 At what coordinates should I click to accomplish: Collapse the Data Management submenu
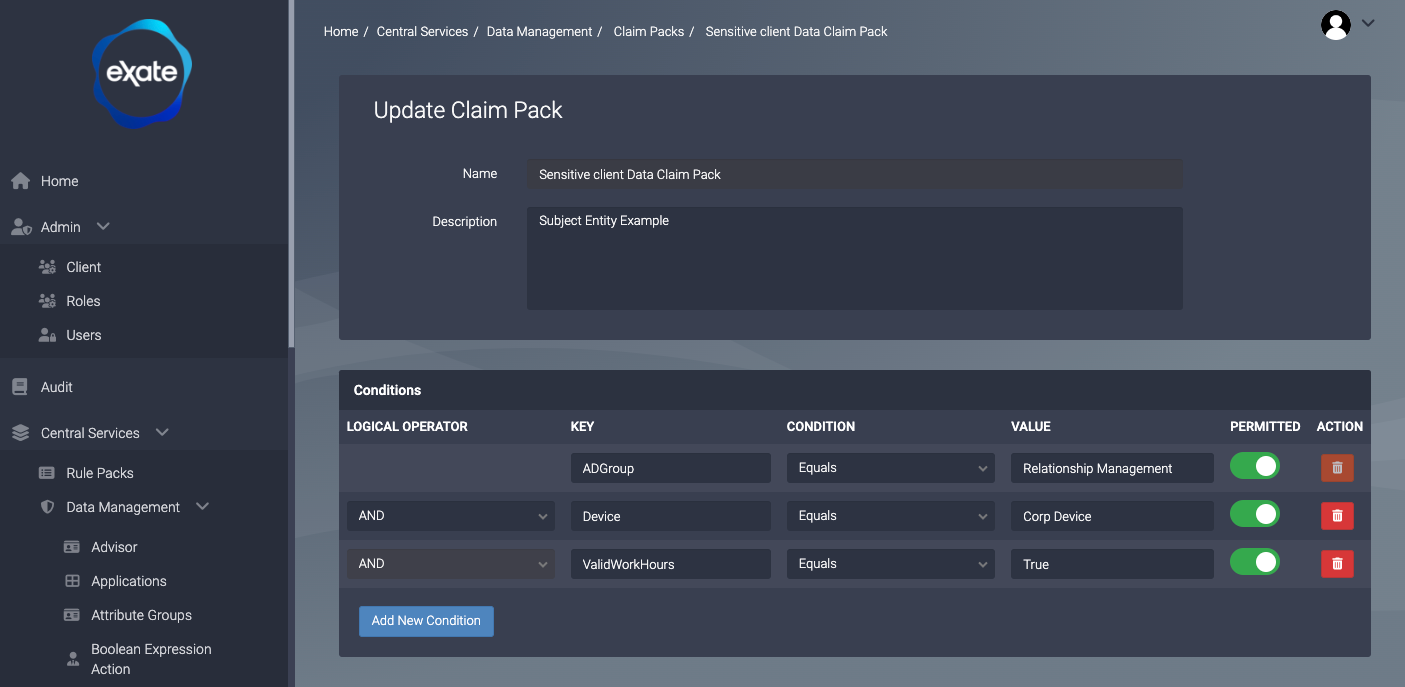[202, 507]
